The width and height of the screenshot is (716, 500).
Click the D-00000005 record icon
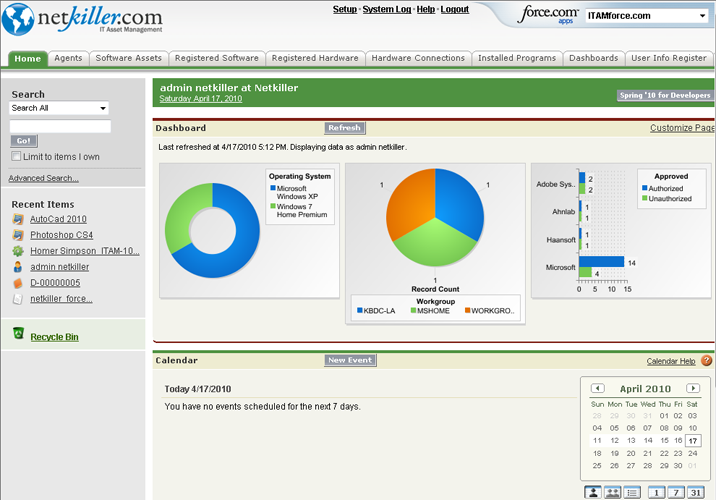(18, 283)
